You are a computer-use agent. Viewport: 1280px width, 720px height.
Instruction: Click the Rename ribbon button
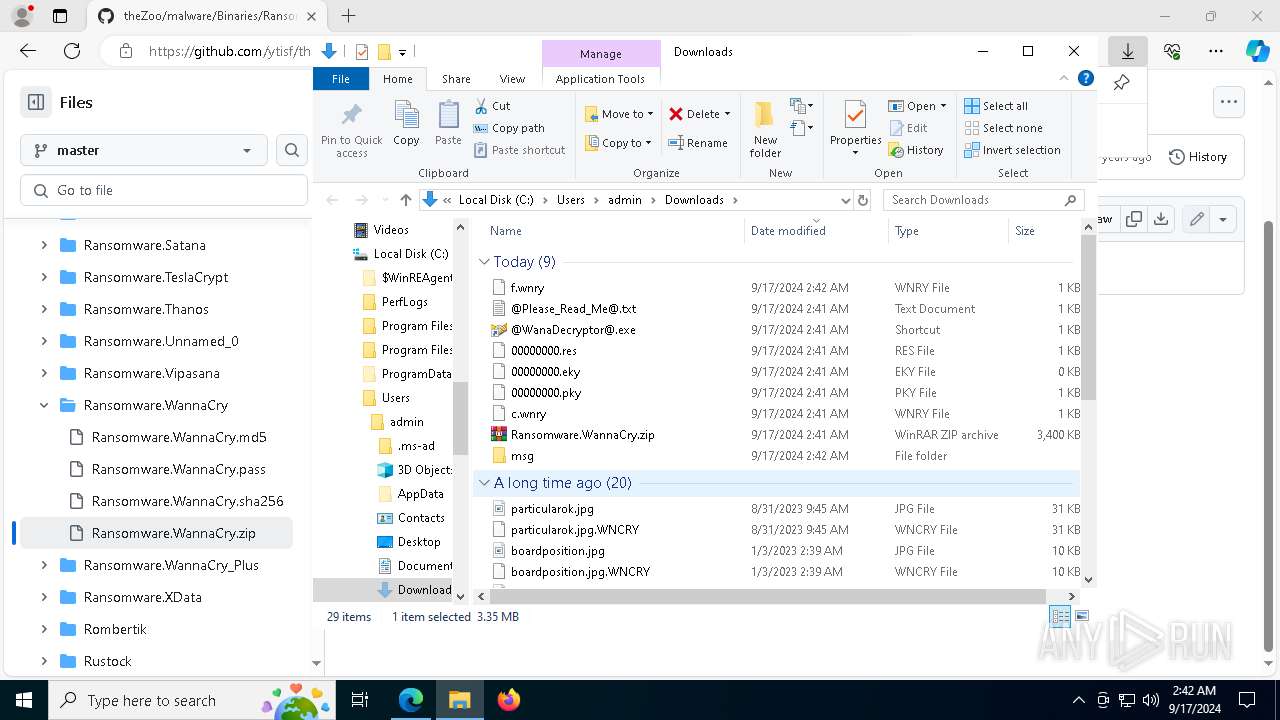(698, 143)
